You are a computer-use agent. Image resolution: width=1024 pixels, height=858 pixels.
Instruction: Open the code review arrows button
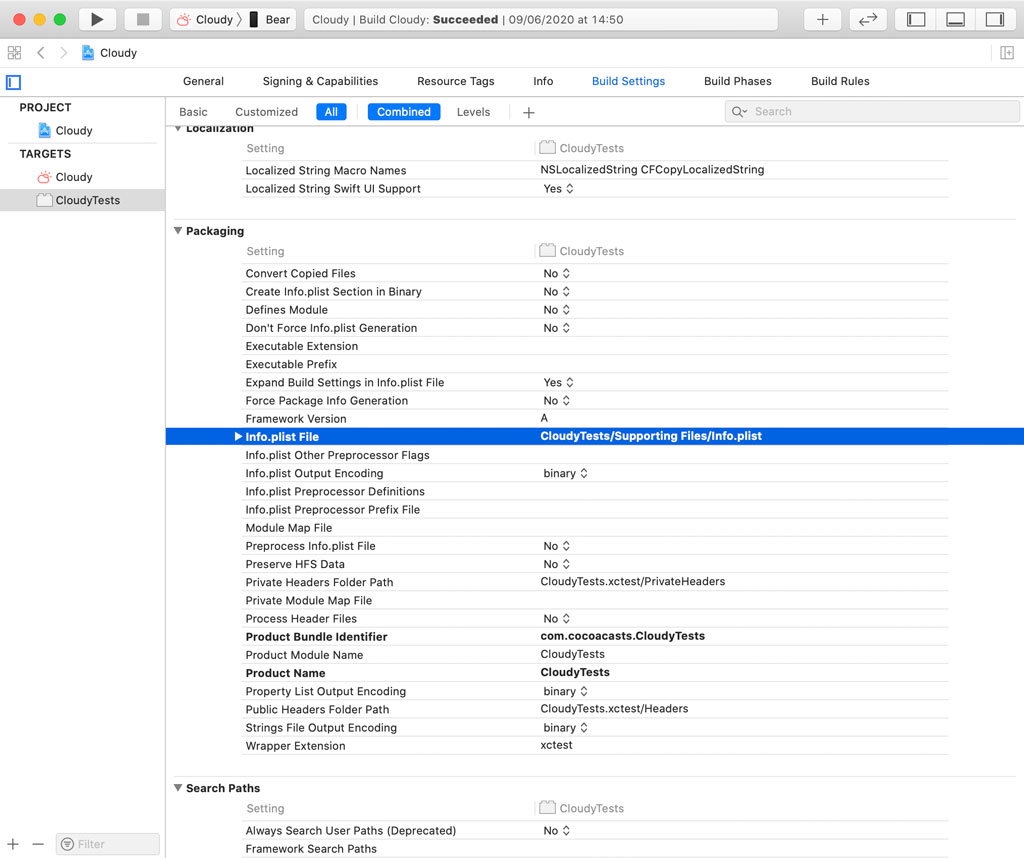point(869,19)
